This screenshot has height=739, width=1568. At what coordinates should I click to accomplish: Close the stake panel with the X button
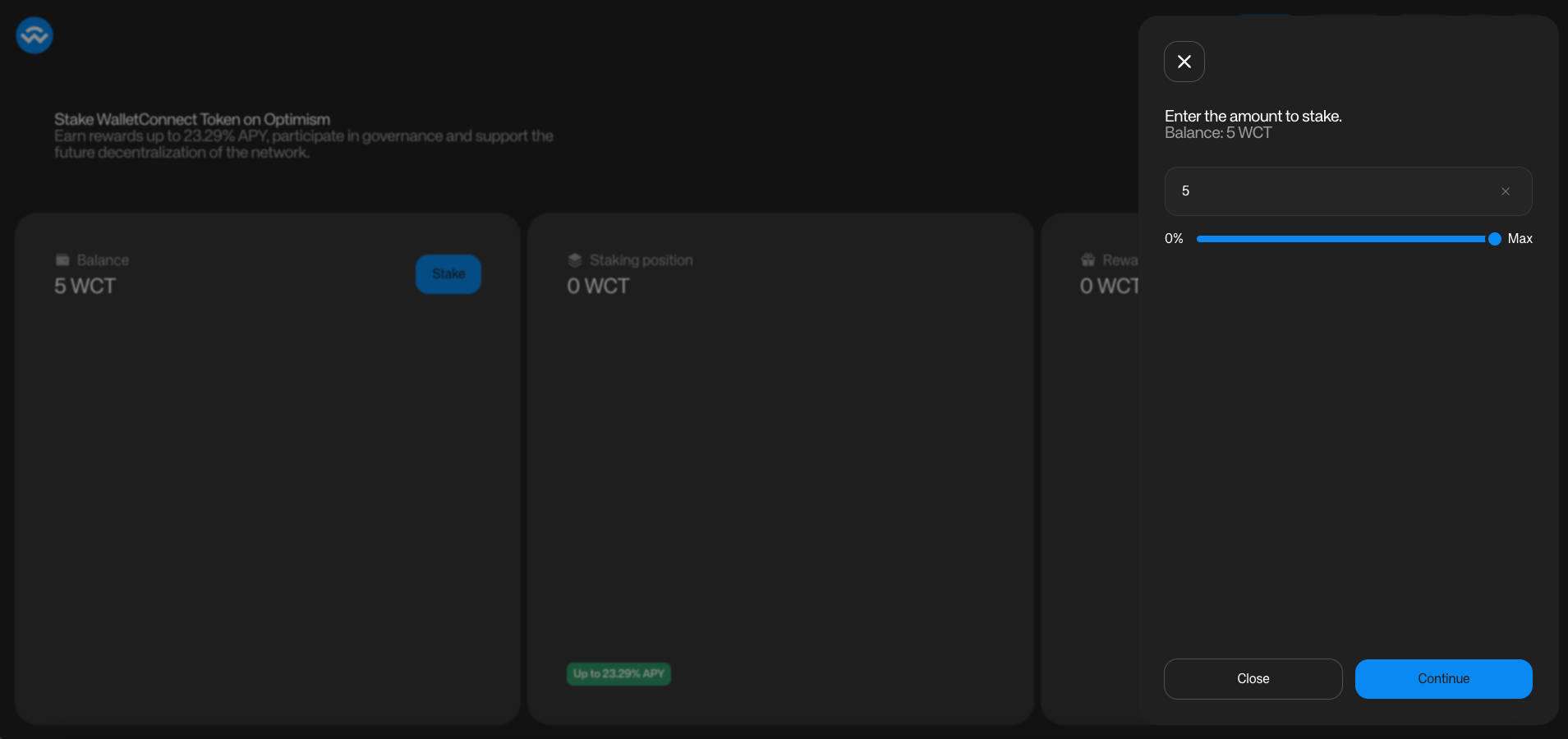pyautogui.click(x=1184, y=62)
